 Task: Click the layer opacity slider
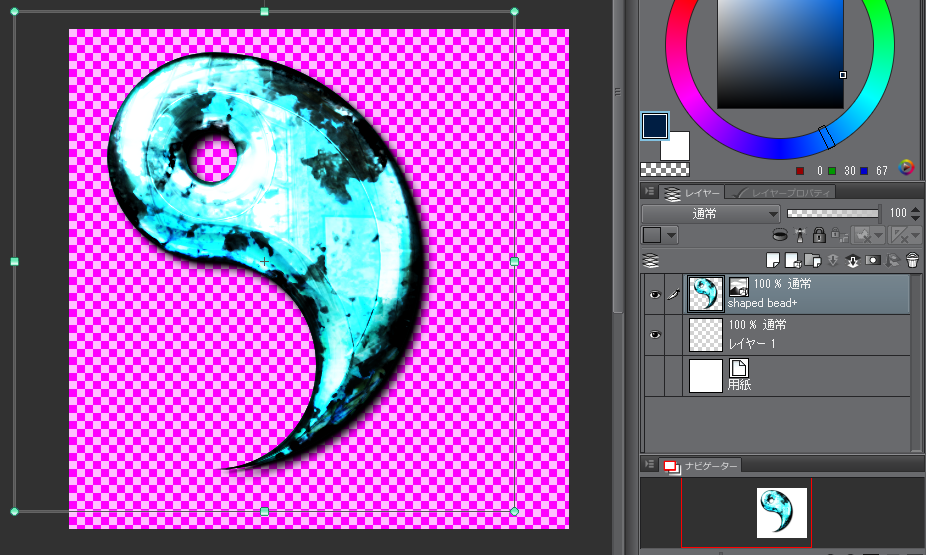pyautogui.click(x=832, y=213)
